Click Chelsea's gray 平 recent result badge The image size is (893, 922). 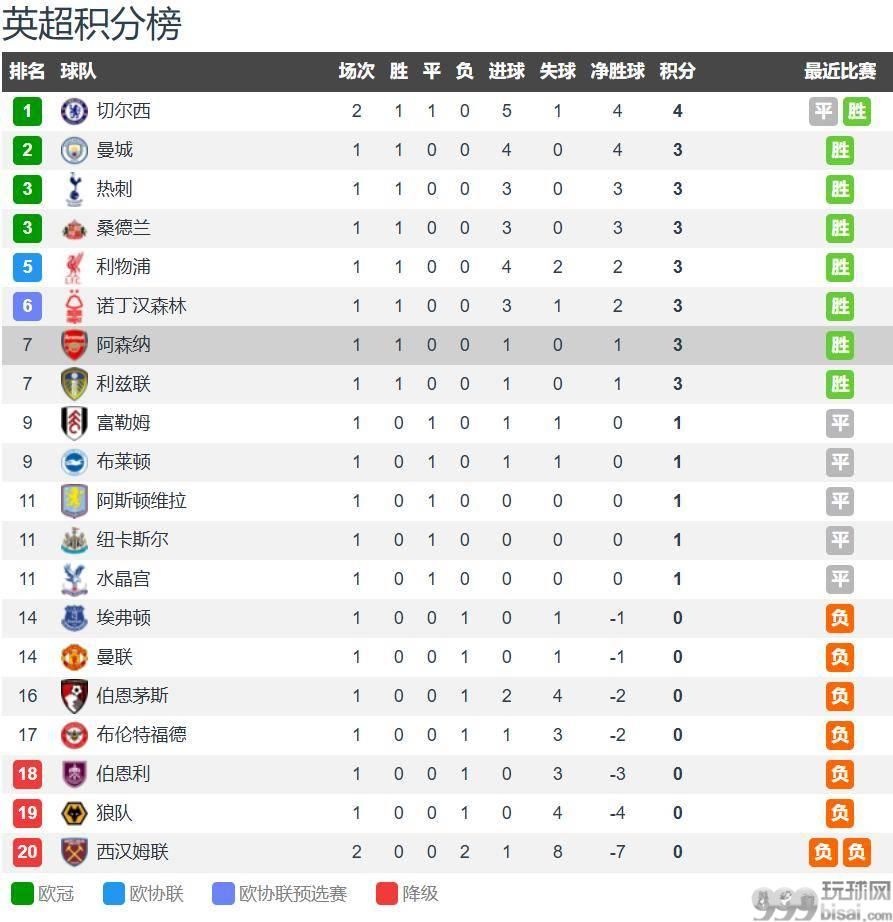coord(823,111)
